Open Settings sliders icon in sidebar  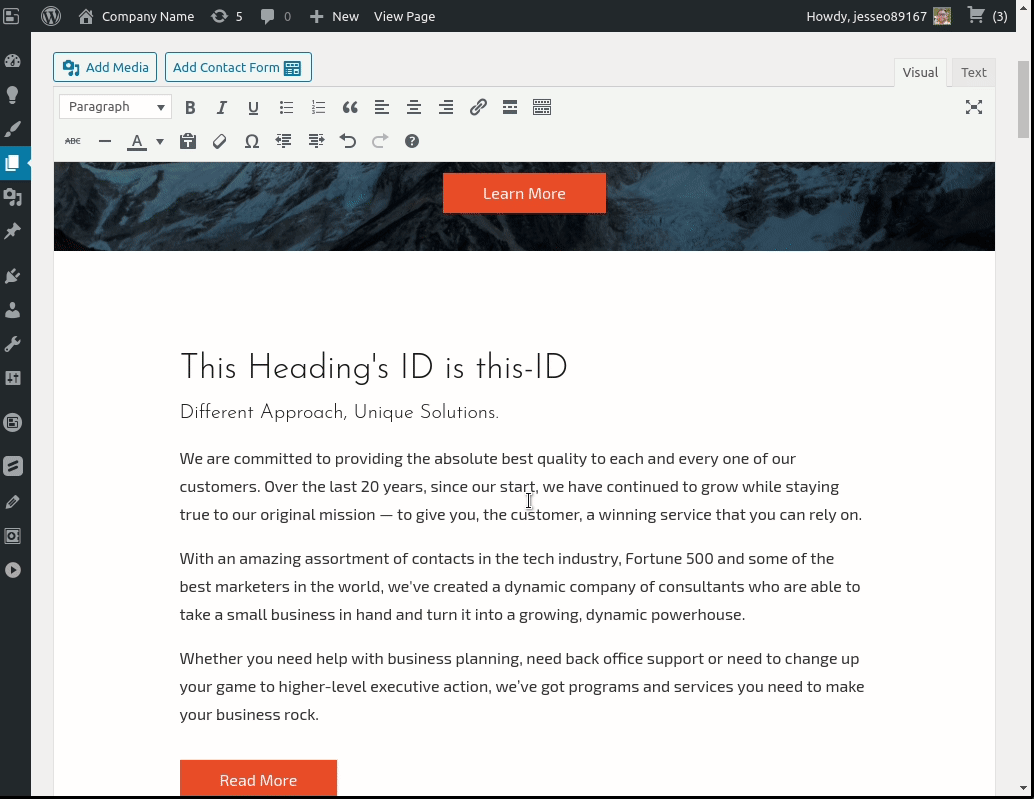(x=13, y=378)
